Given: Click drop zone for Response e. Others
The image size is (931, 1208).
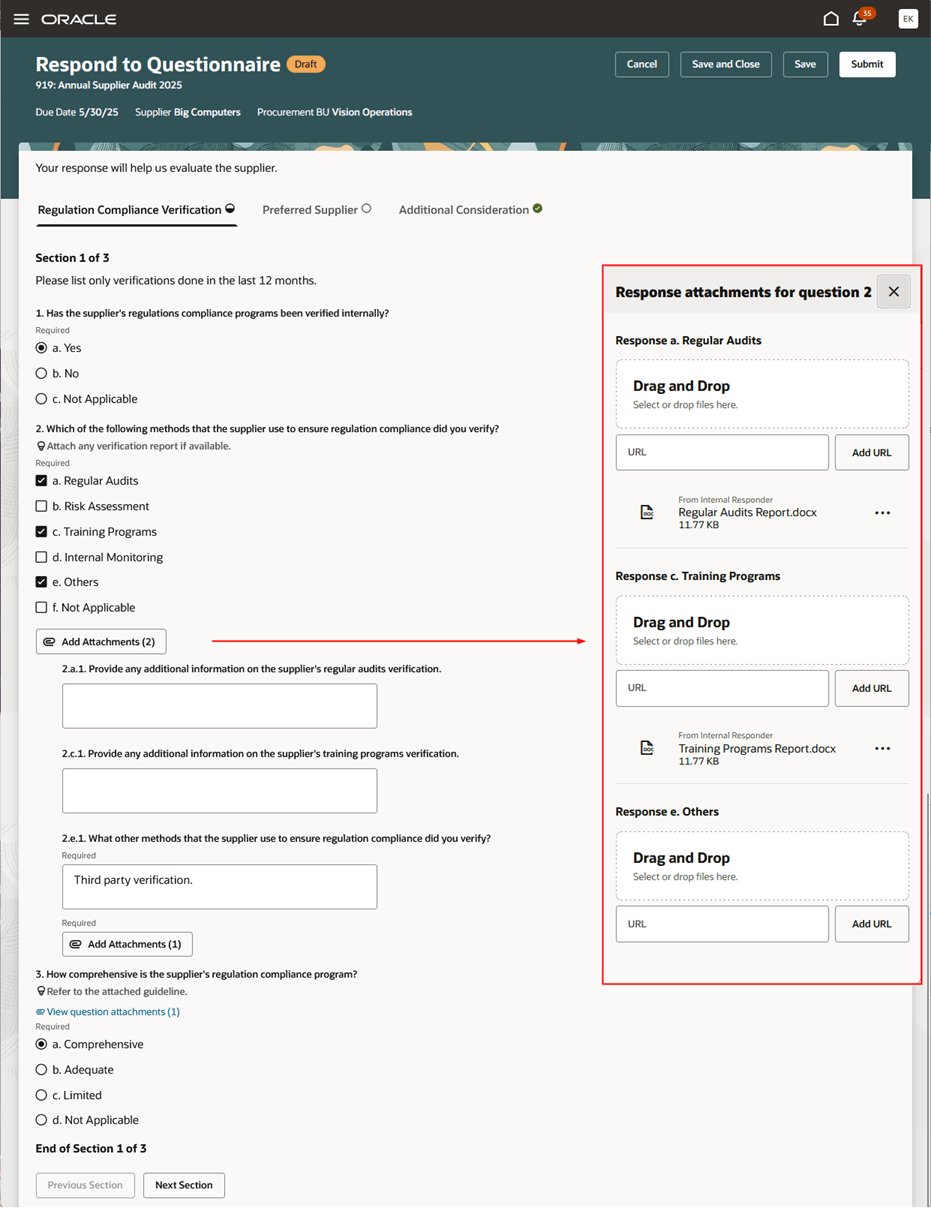Looking at the screenshot, I should click(x=762, y=866).
